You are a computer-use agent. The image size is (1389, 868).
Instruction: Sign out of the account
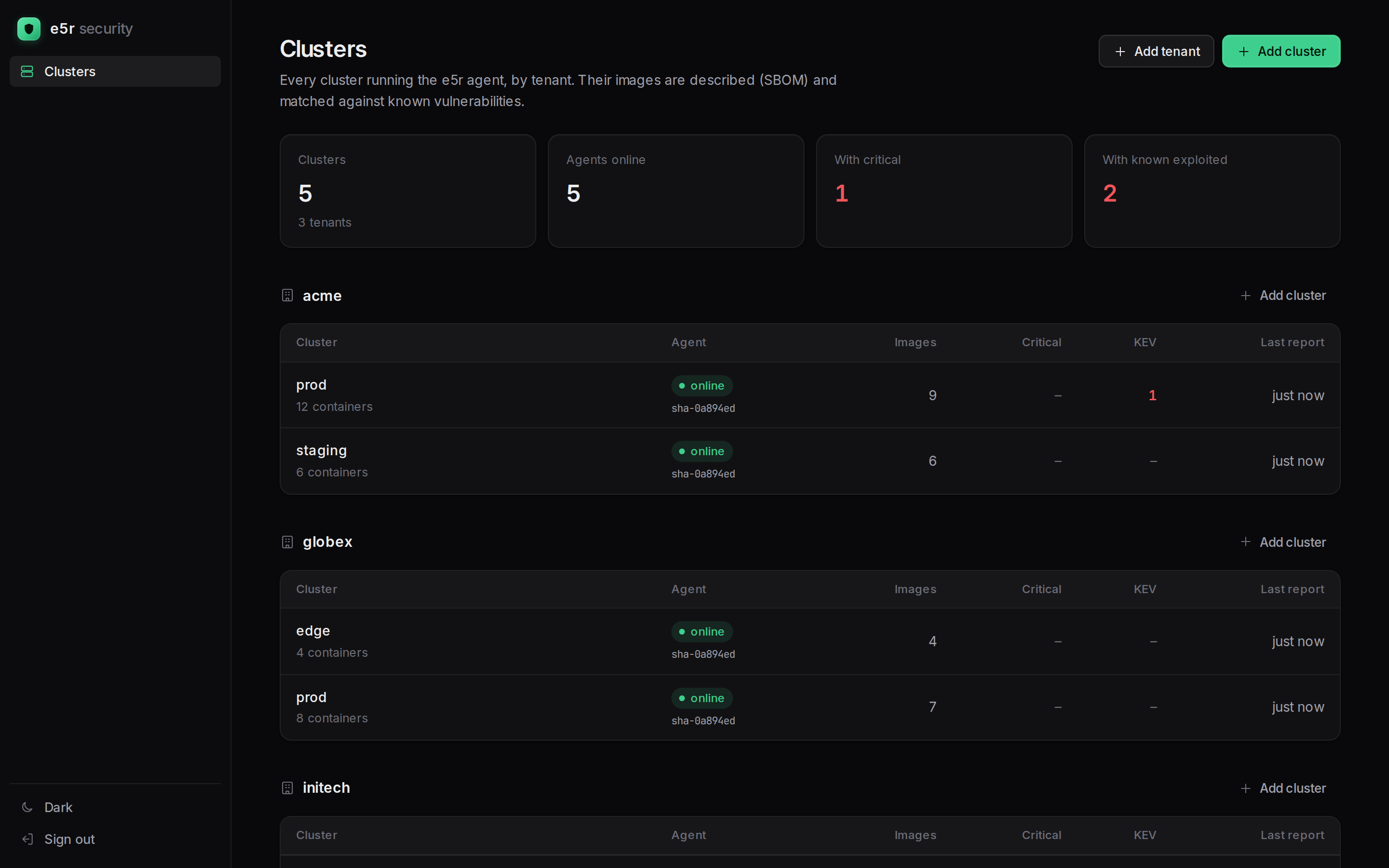[x=115, y=839]
